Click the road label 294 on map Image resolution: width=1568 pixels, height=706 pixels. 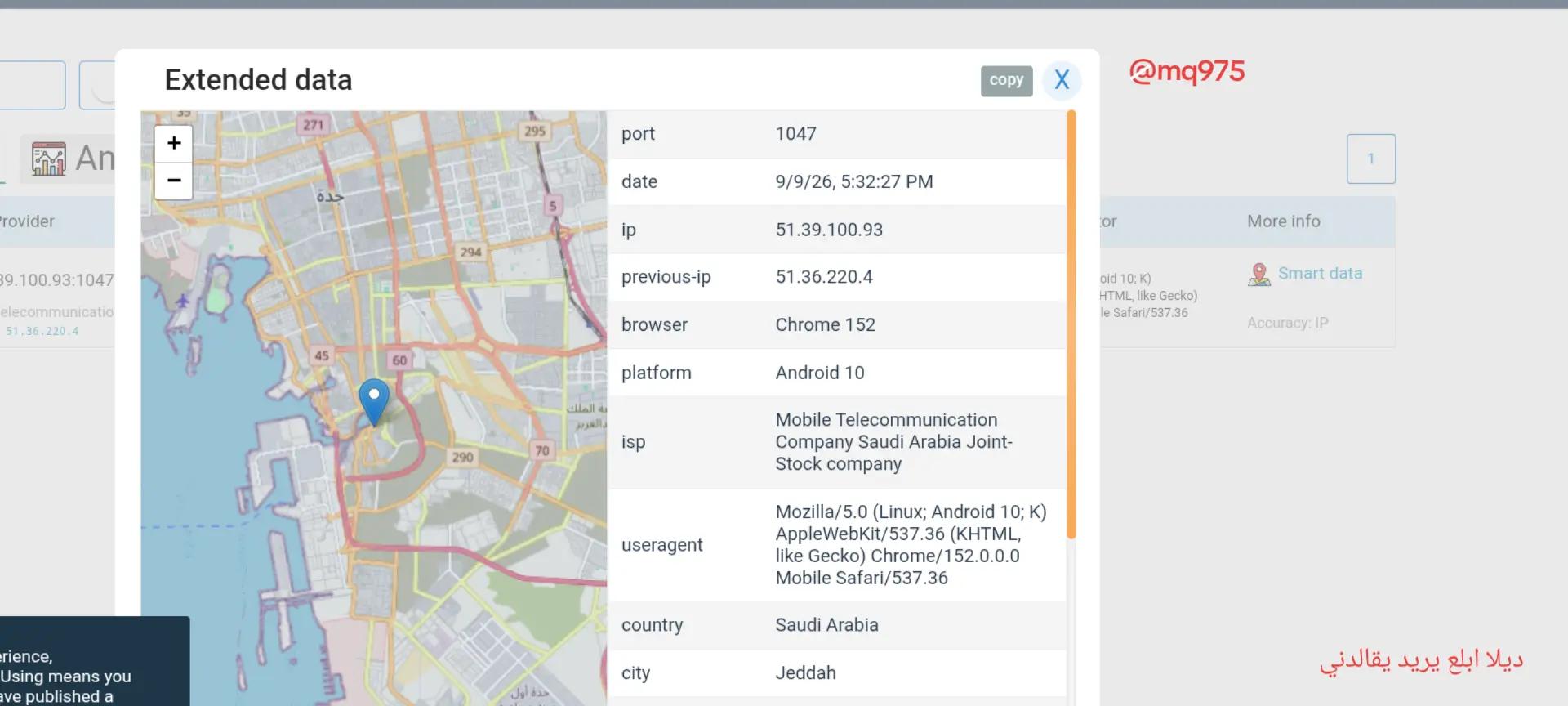pyautogui.click(x=470, y=252)
